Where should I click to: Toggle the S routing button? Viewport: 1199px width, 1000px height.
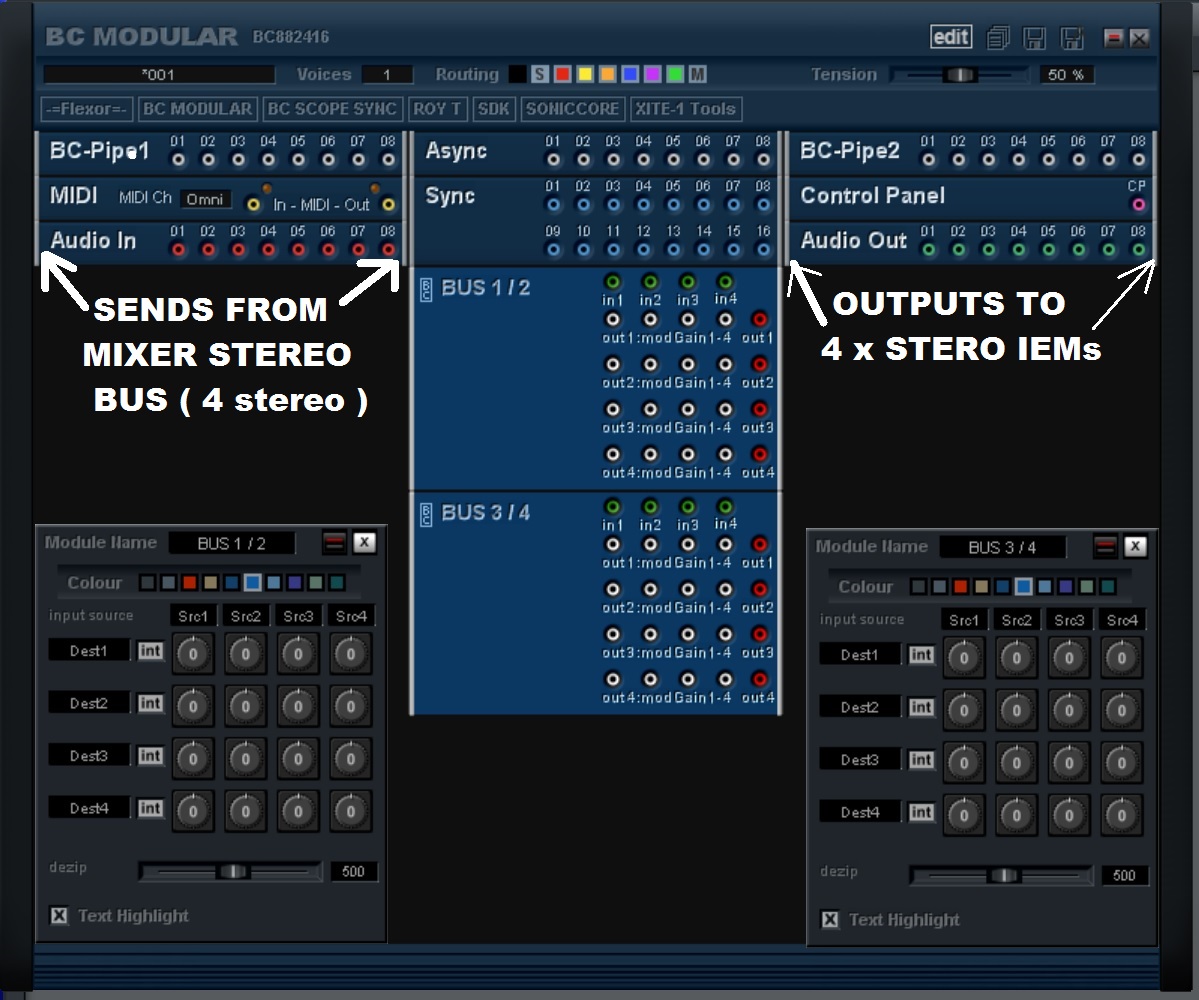tap(540, 75)
